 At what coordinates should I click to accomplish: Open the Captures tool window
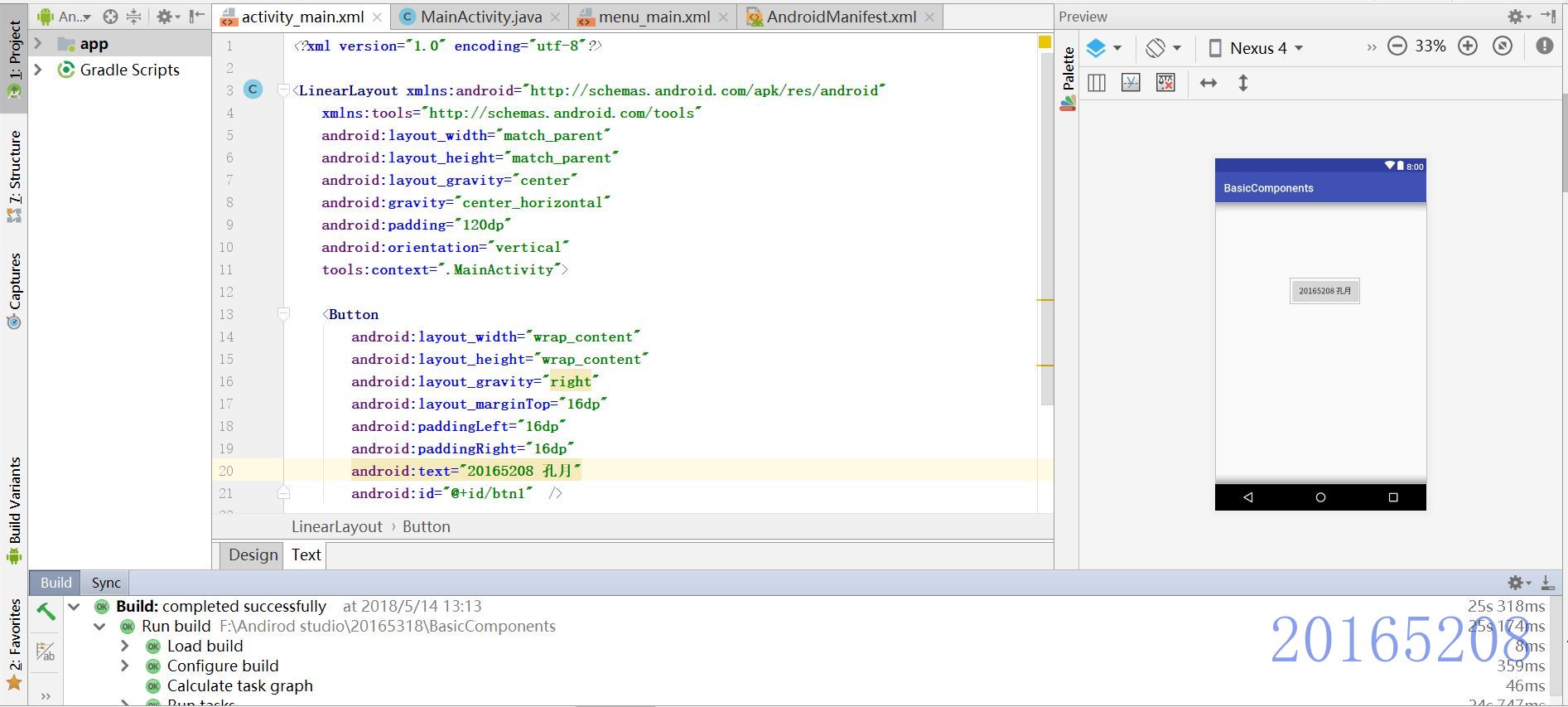[x=14, y=290]
